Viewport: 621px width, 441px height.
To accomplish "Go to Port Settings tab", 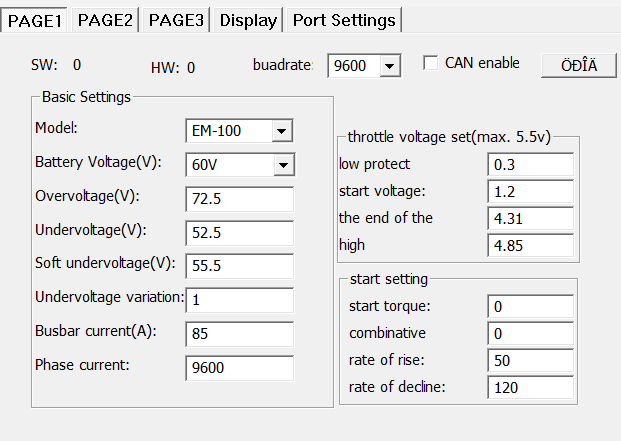I will (344, 20).
